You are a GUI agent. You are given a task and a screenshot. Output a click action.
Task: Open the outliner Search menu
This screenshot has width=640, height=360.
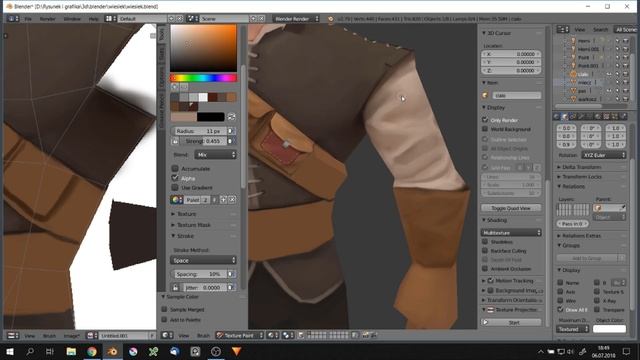tap(600, 29)
